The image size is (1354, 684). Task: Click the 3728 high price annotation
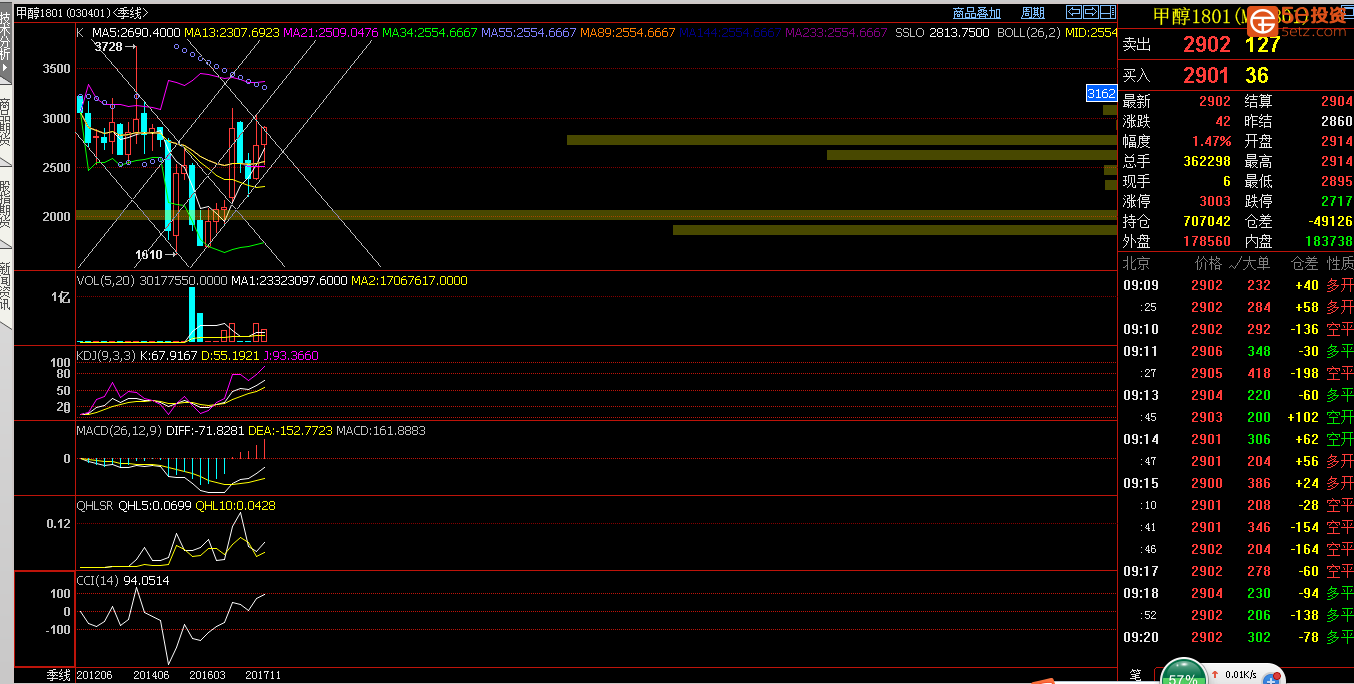(x=109, y=47)
